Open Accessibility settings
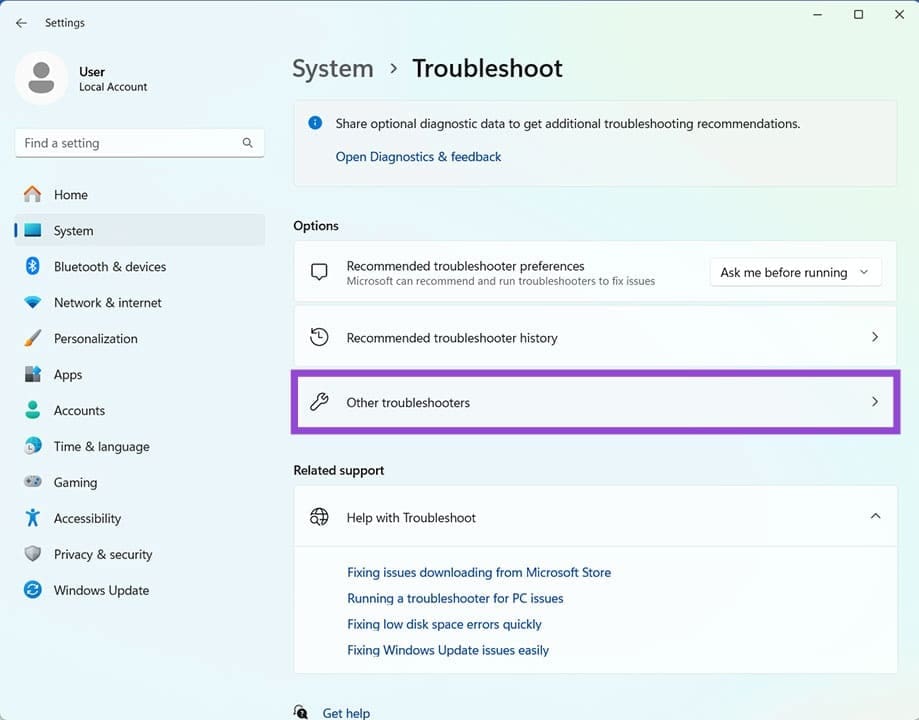The height and width of the screenshot is (720, 919). pyautogui.click(x=87, y=518)
